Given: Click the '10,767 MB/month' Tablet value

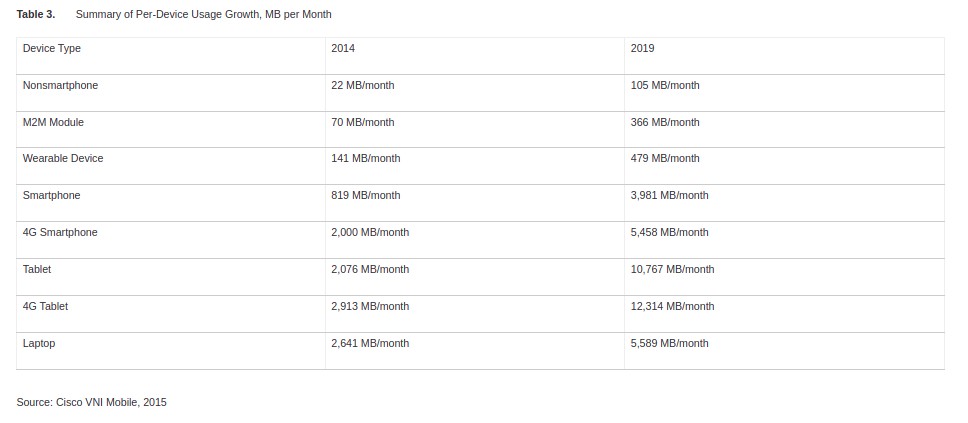Looking at the screenshot, I should point(672,269).
